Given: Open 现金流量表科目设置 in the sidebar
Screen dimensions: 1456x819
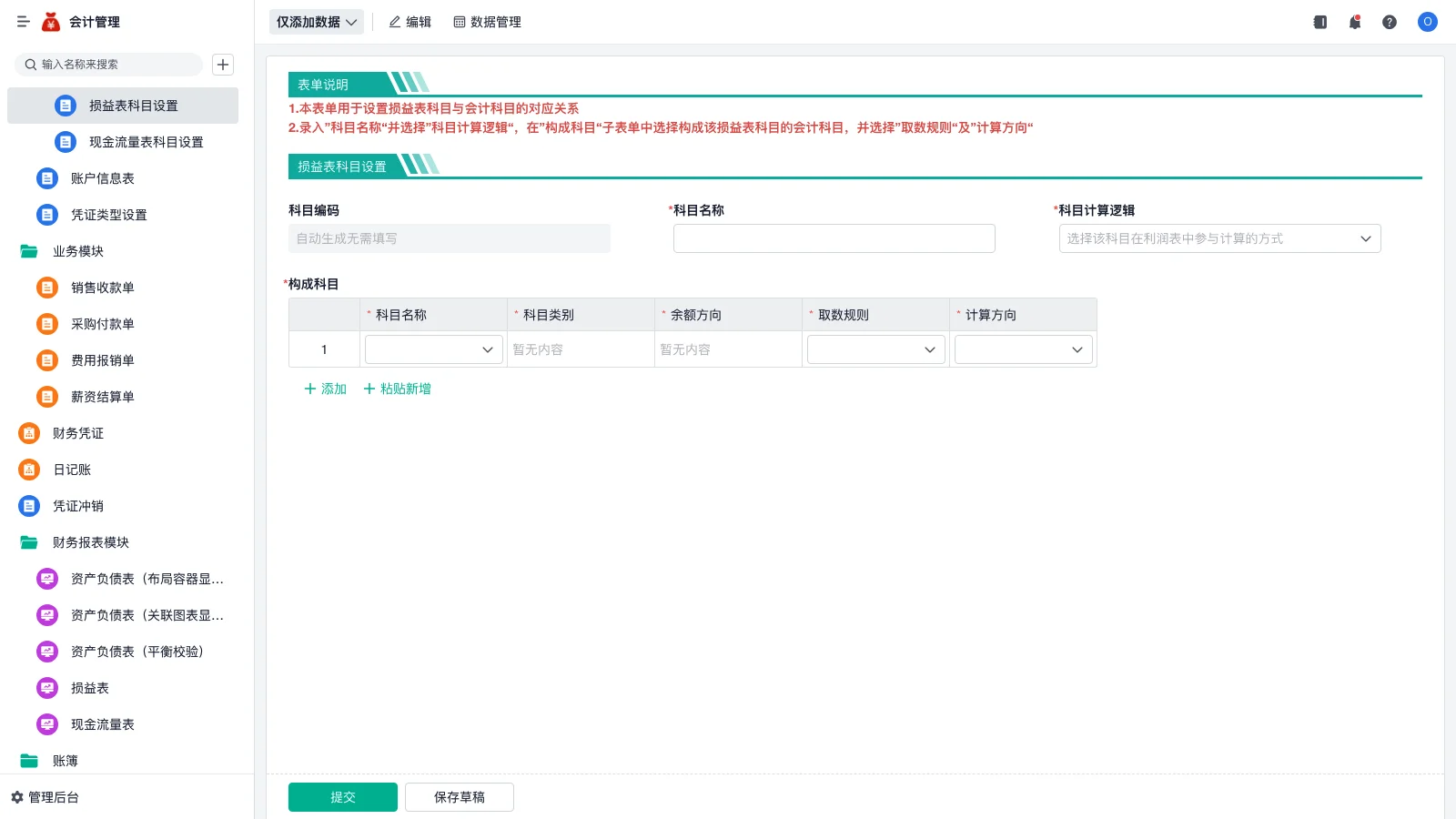Looking at the screenshot, I should [x=123, y=142].
